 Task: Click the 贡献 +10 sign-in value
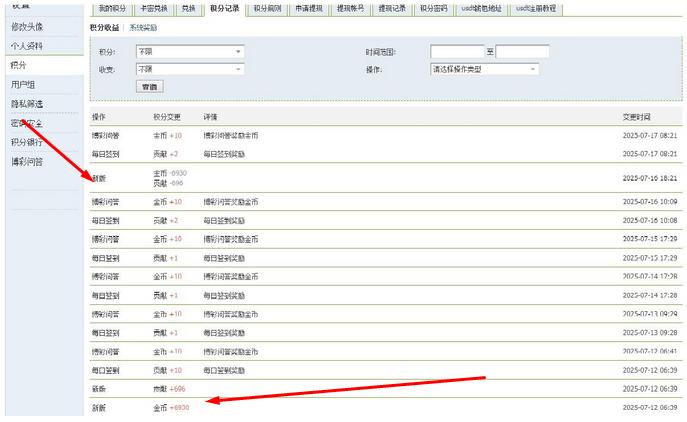point(167,370)
